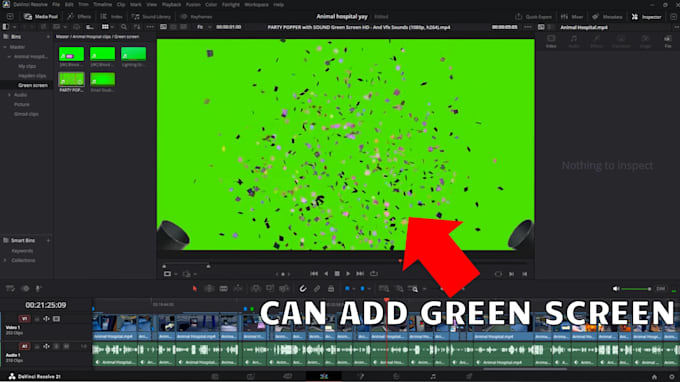Open the File menu
Screen dimensions: 680x382
click(x=56, y=4)
